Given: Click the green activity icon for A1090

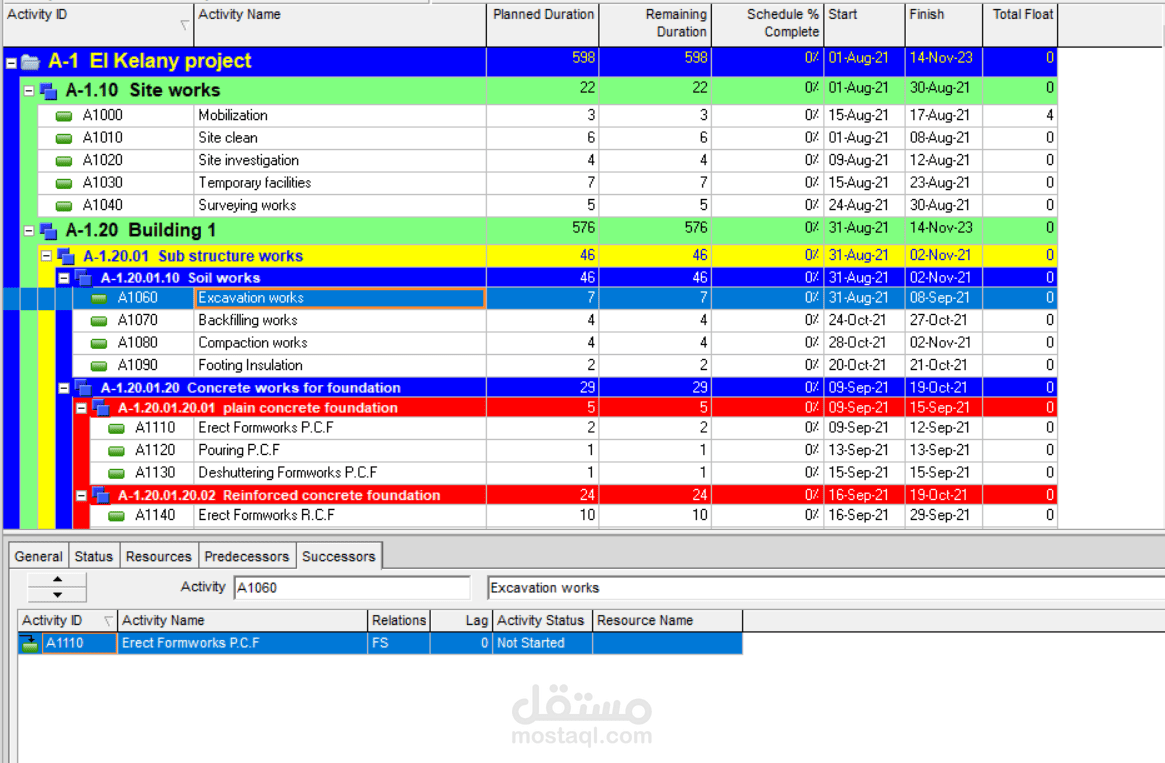Looking at the screenshot, I should (99, 366).
